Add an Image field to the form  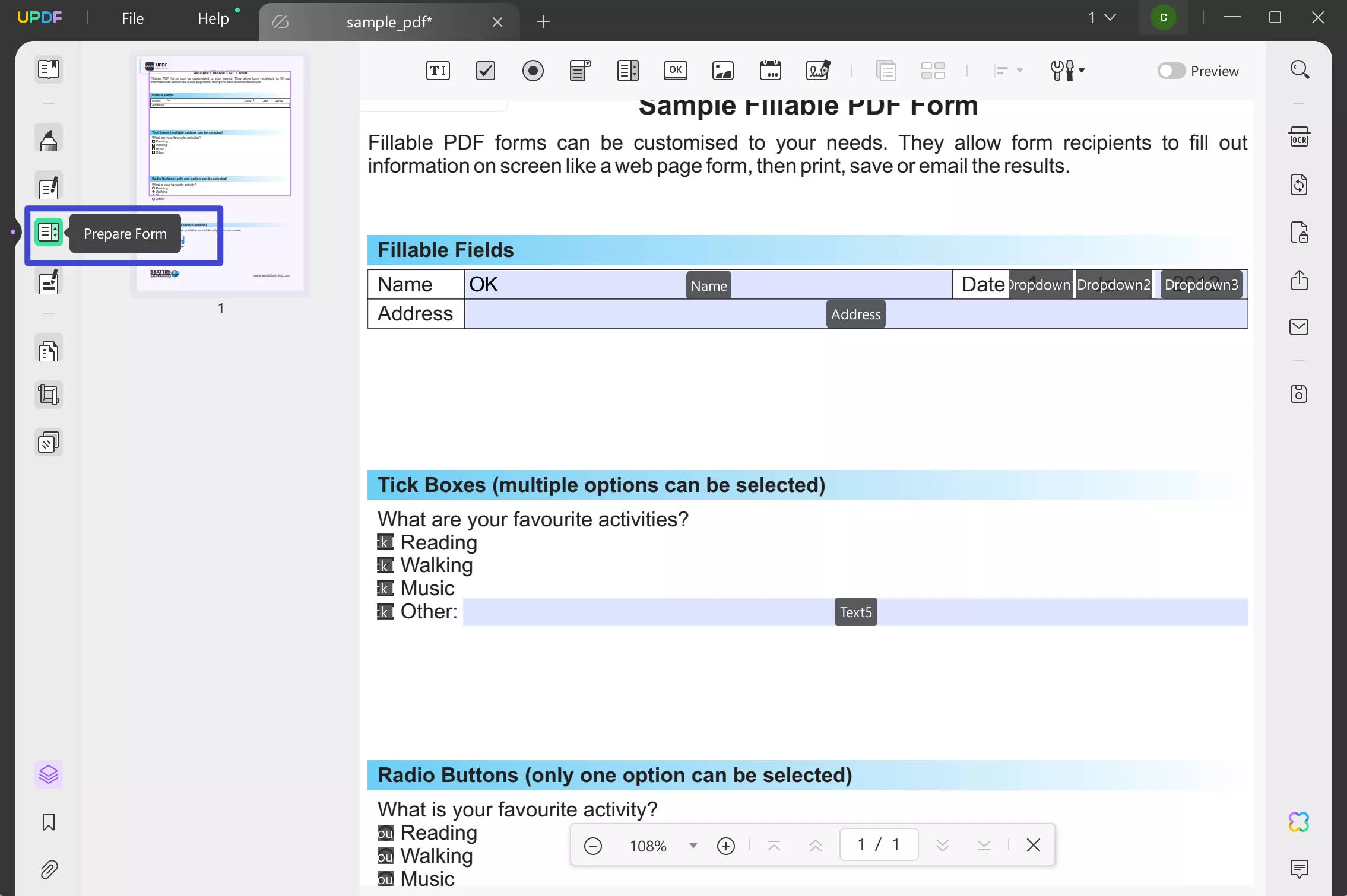(722, 71)
